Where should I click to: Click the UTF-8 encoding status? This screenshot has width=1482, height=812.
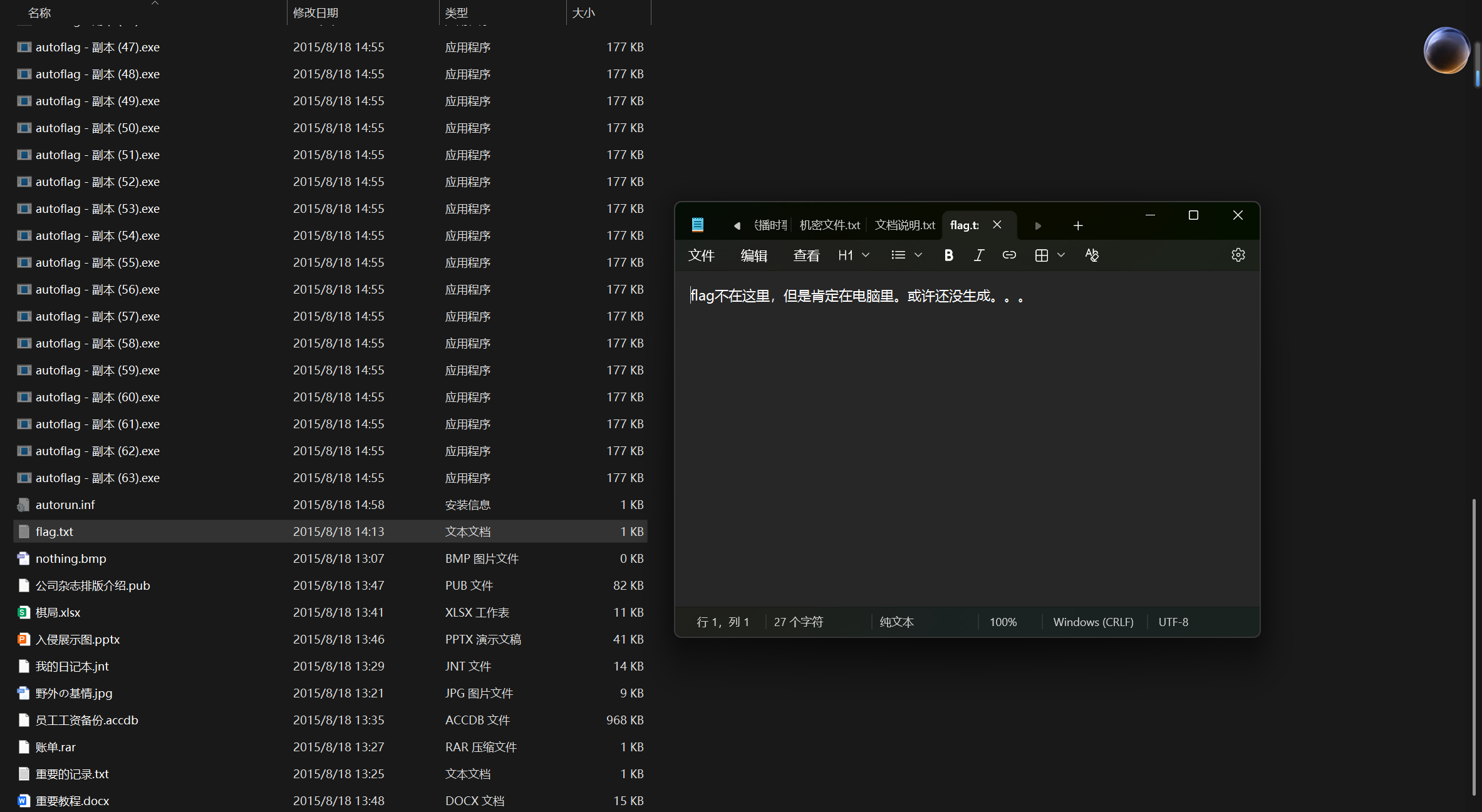click(x=1173, y=622)
